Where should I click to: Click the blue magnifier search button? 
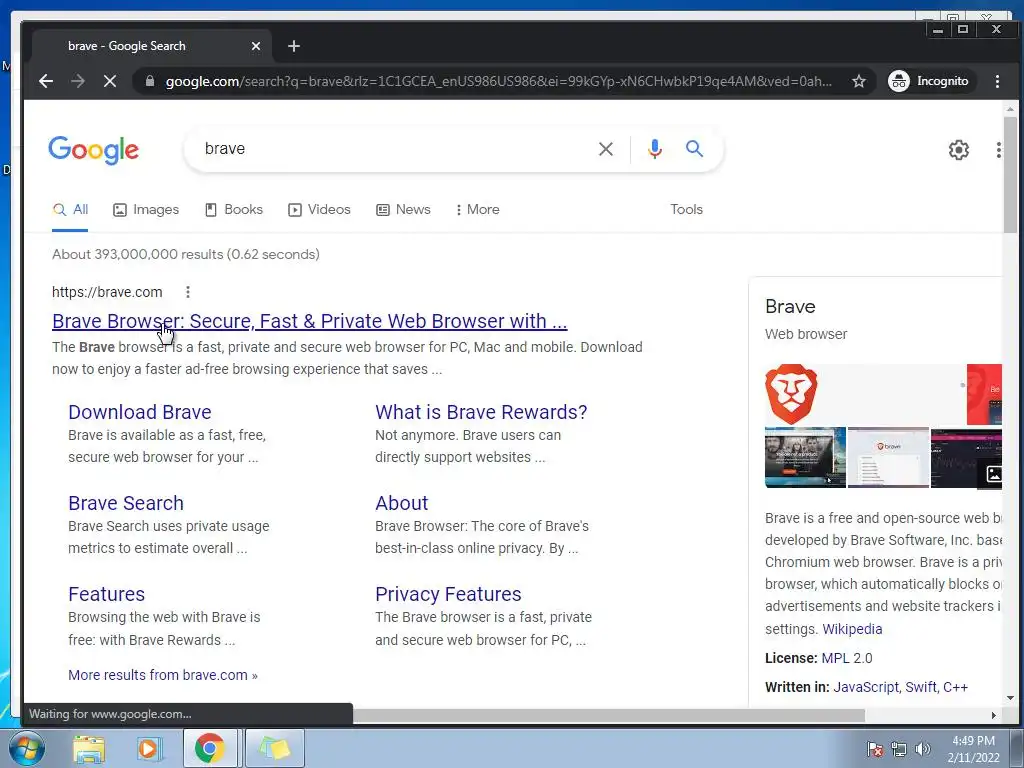click(x=694, y=149)
